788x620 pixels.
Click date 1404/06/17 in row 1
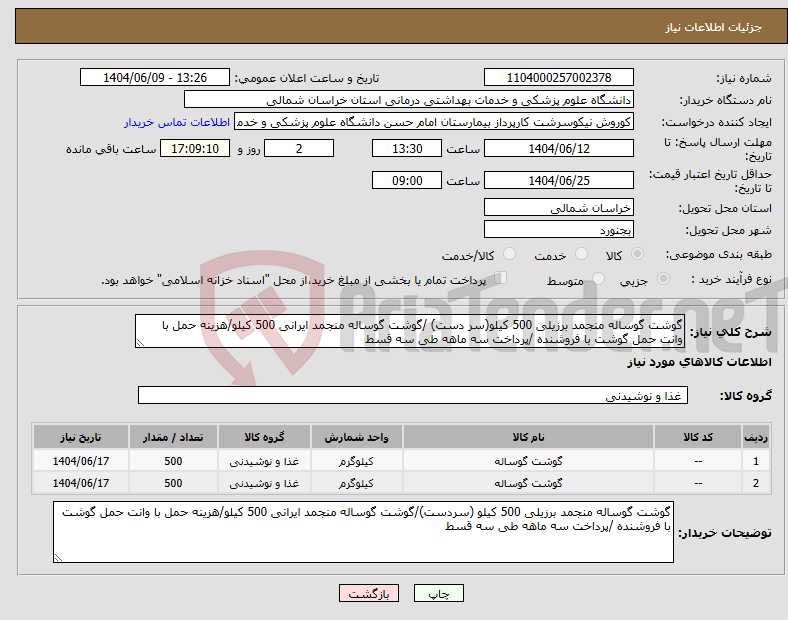coord(80,461)
